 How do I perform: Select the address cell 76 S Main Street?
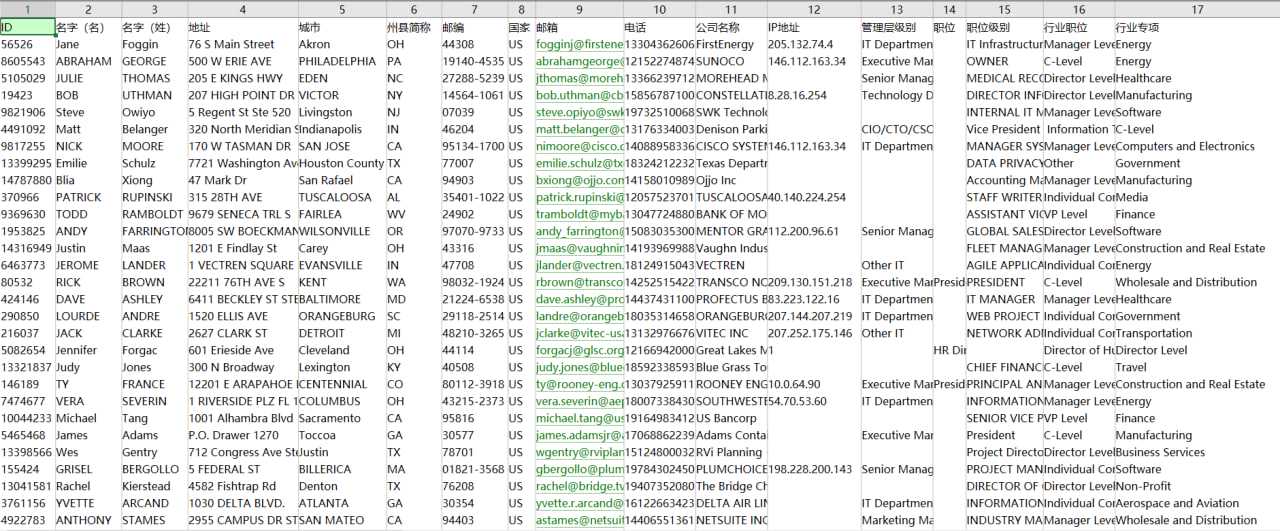(x=242, y=44)
